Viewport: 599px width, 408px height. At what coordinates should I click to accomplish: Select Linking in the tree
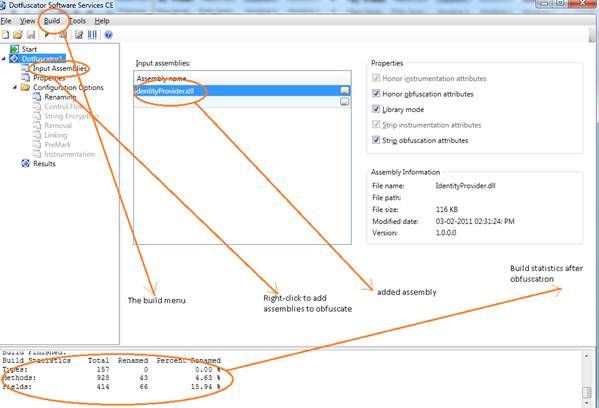point(56,135)
